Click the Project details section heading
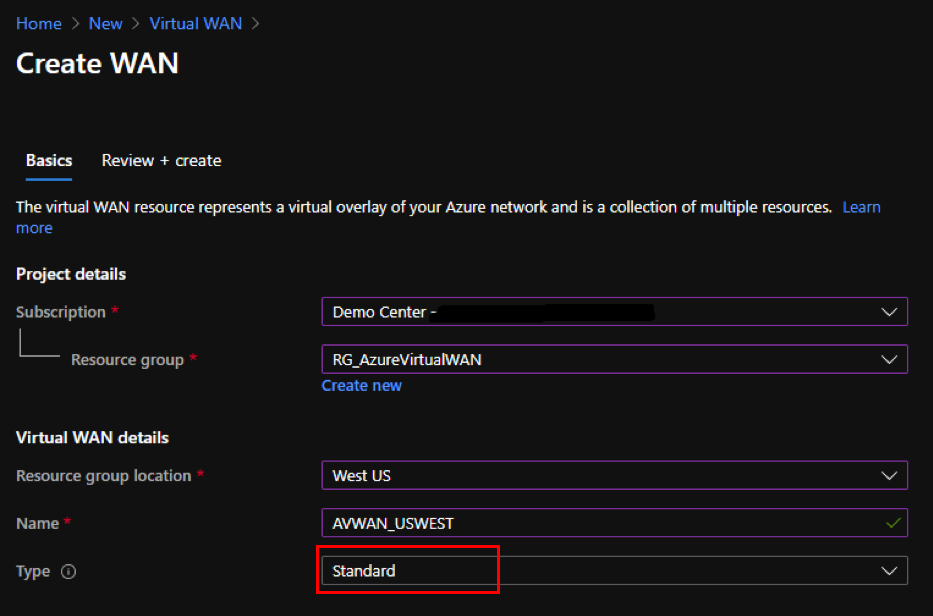Screen dimensions: 933x616 71,274
